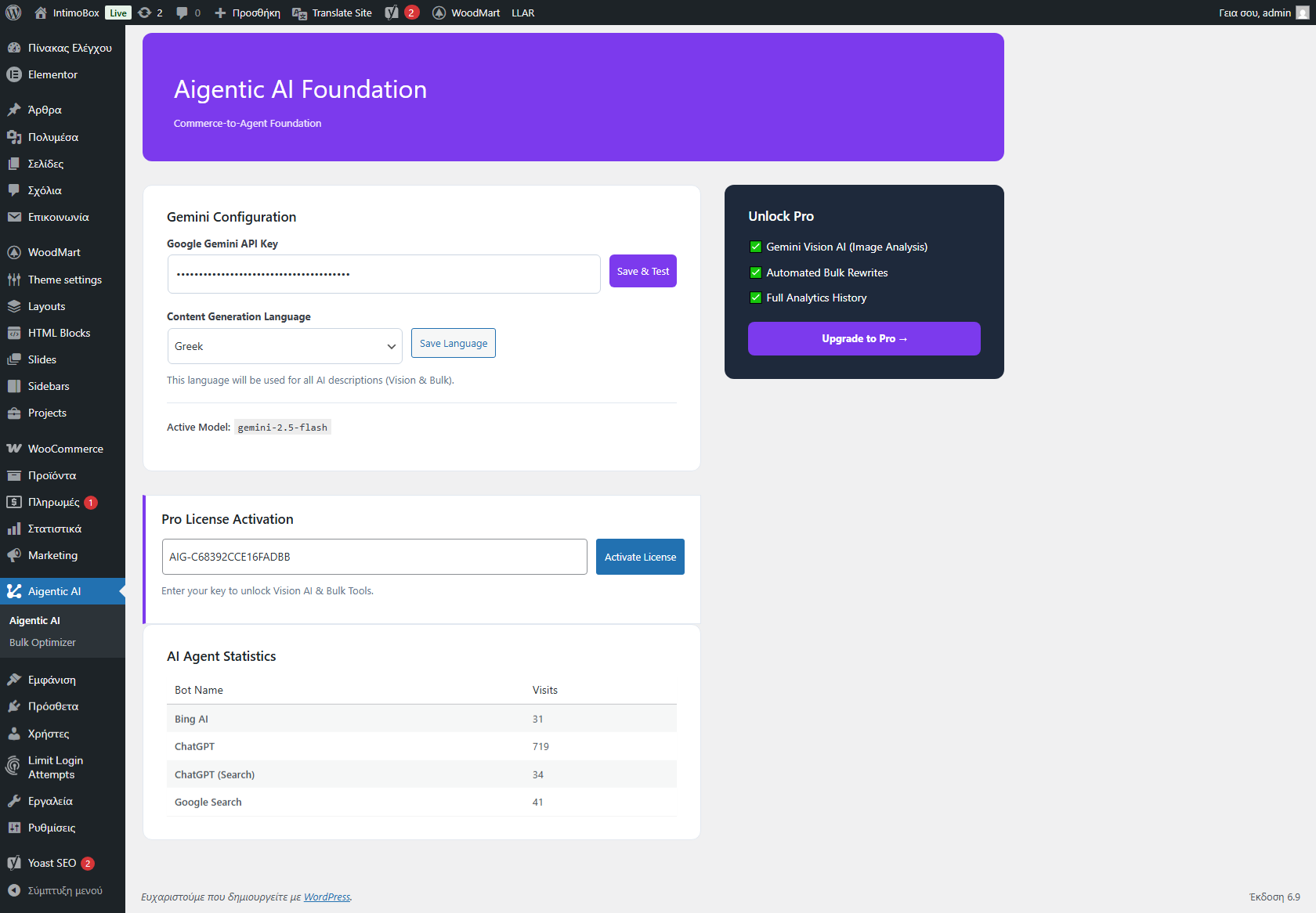Open Theme settings via its sliders icon
Viewport: 1316px width, 913px height.
pos(14,280)
